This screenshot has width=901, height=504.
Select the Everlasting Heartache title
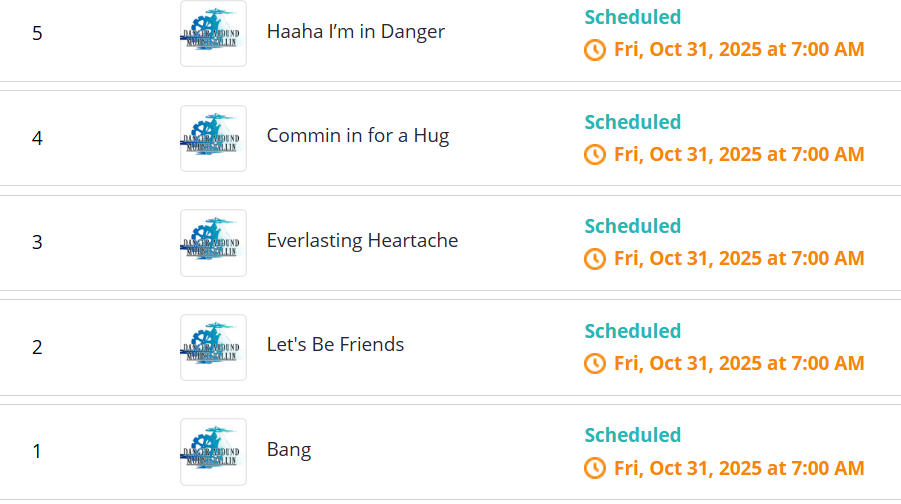point(362,241)
